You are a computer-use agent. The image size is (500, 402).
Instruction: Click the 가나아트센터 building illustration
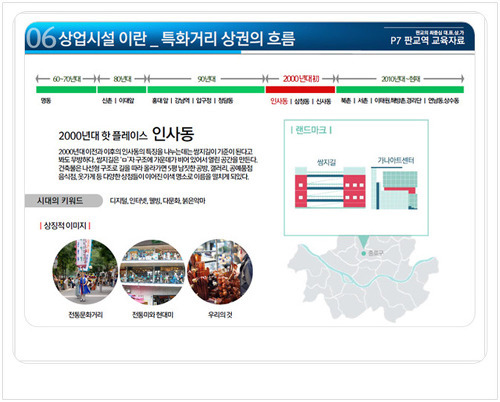(394, 188)
